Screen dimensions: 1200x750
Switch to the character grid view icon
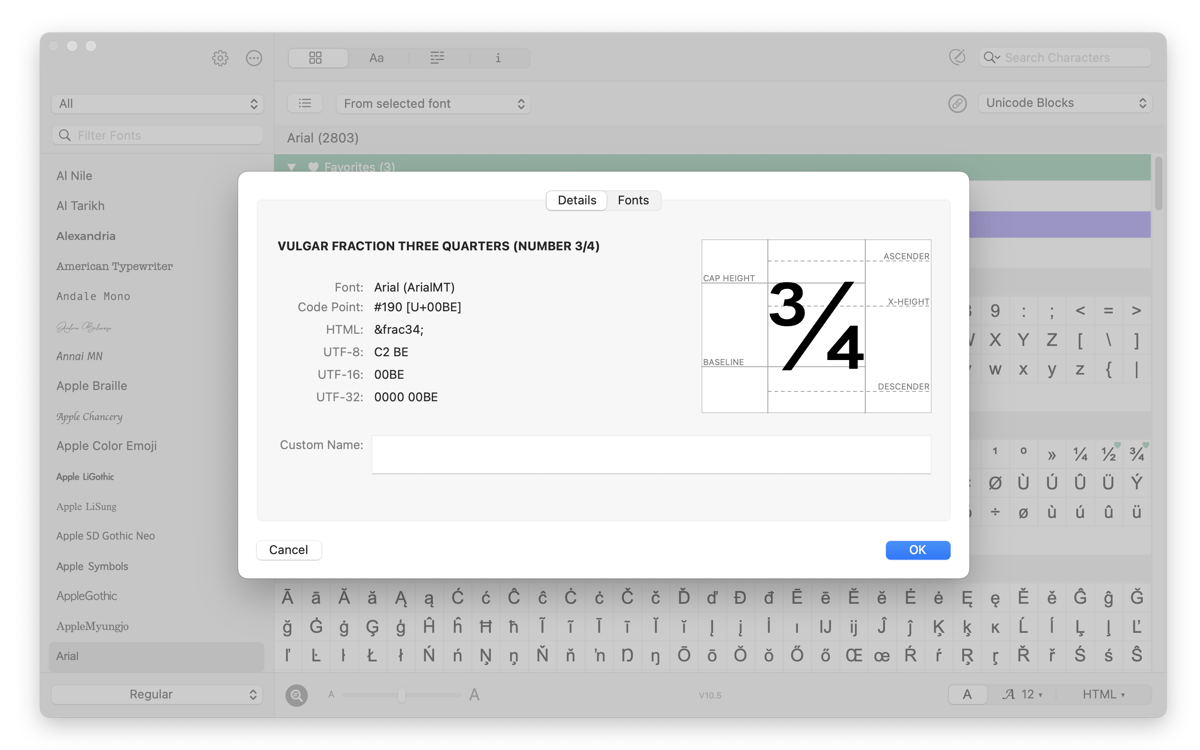point(316,58)
